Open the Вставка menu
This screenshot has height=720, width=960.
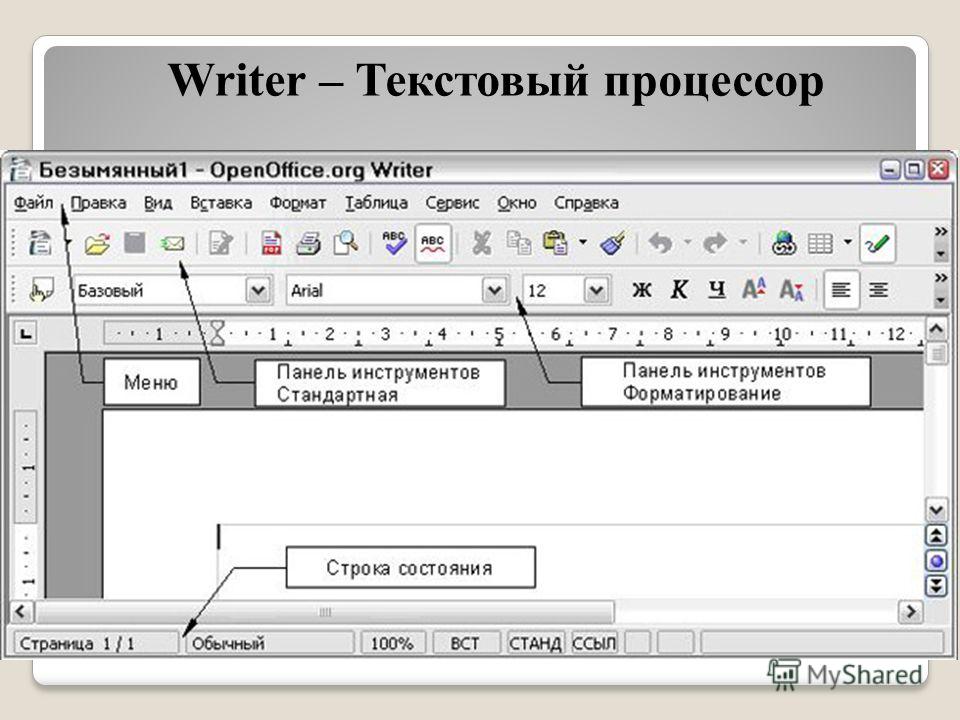click(x=221, y=203)
